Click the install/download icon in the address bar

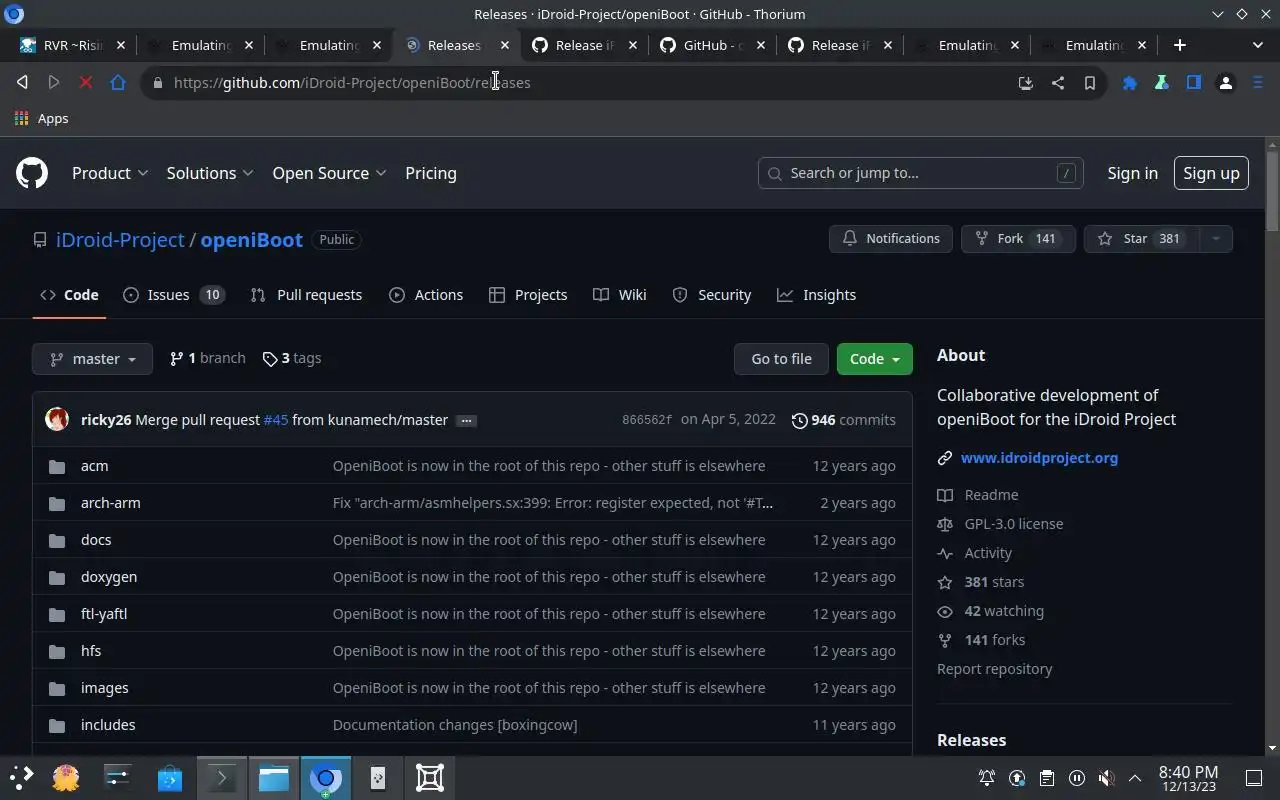click(x=1025, y=83)
